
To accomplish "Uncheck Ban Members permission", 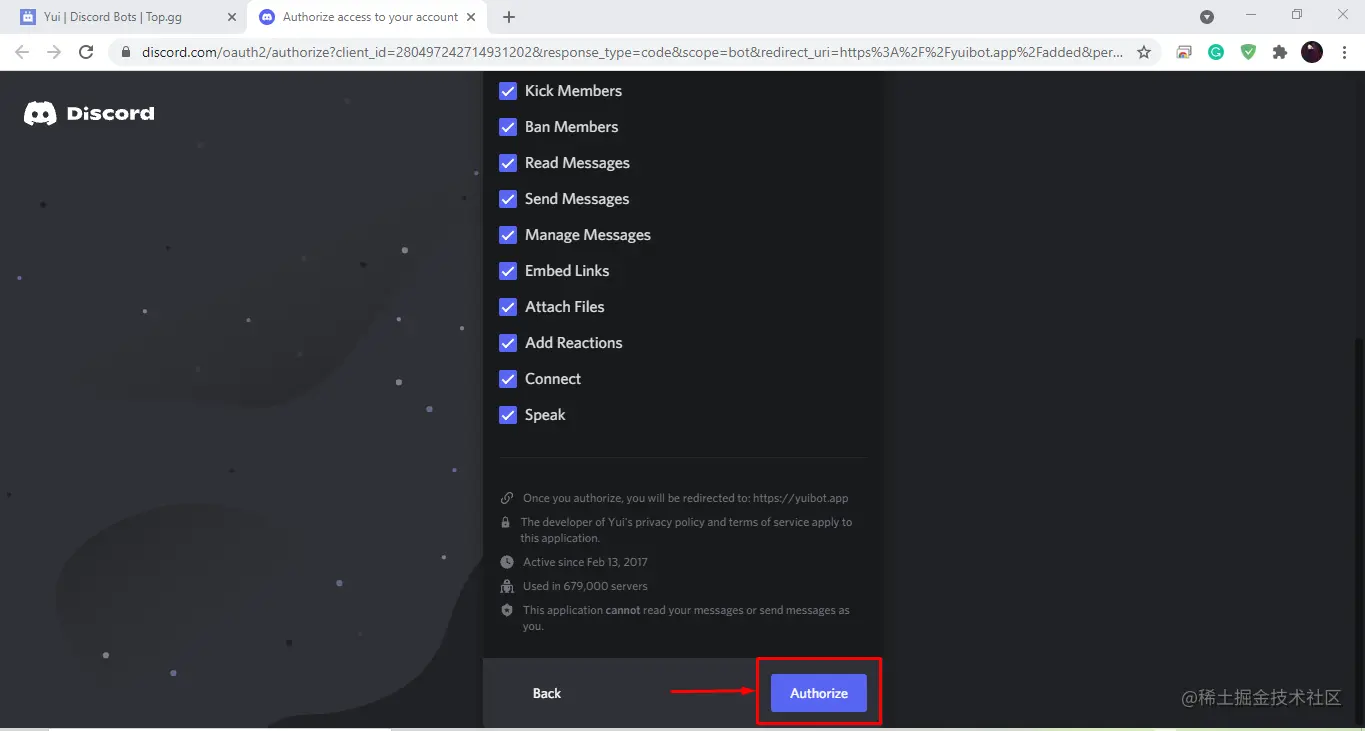I will 508,127.
